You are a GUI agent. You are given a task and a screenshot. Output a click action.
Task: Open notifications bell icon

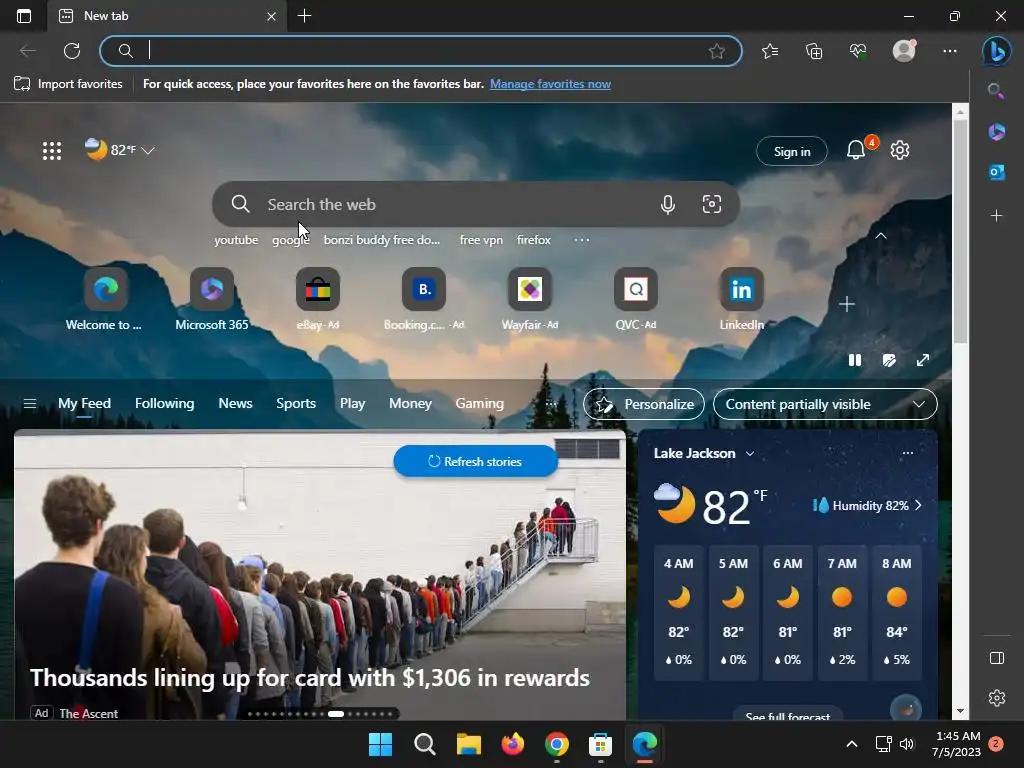tap(856, 150)
